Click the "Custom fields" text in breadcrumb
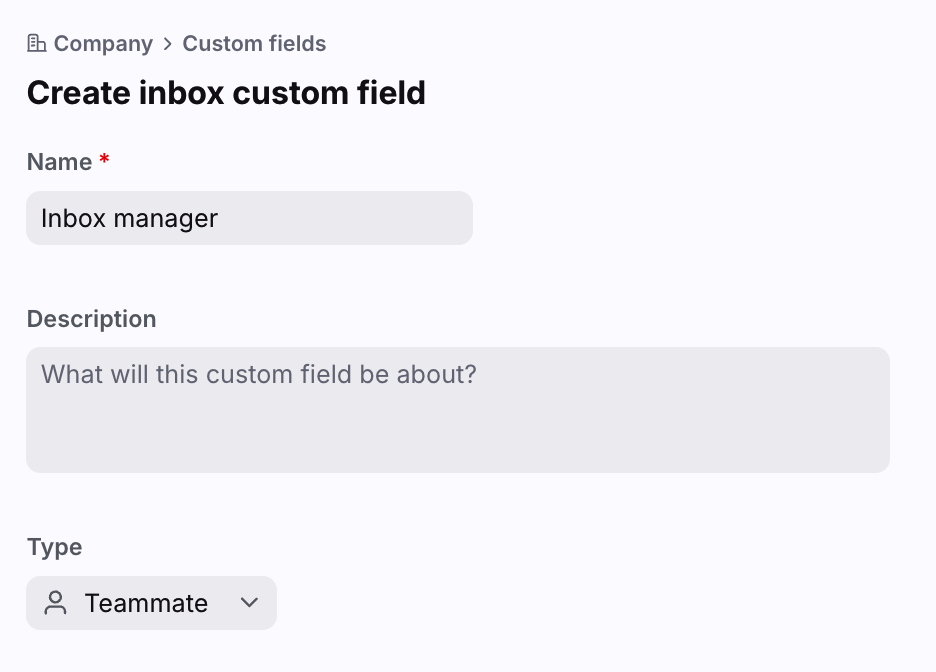Image resolution: width=936 pixels, height=672 pixels. point(254,44)
